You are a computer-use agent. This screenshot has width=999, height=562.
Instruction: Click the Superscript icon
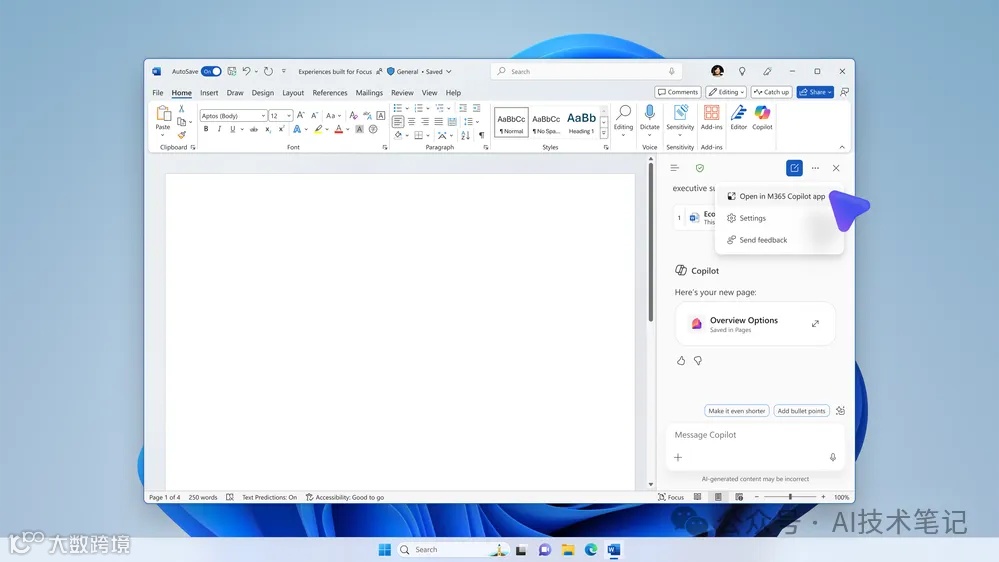click(281, 129)
